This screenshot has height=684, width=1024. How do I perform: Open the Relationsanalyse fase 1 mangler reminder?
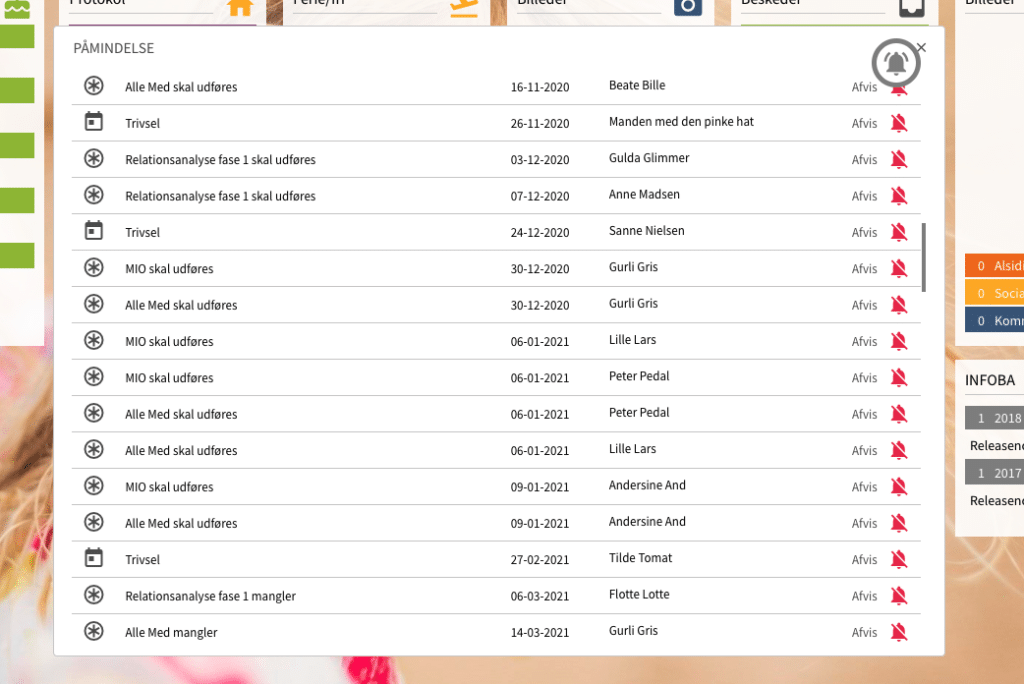tap(210, 596)
